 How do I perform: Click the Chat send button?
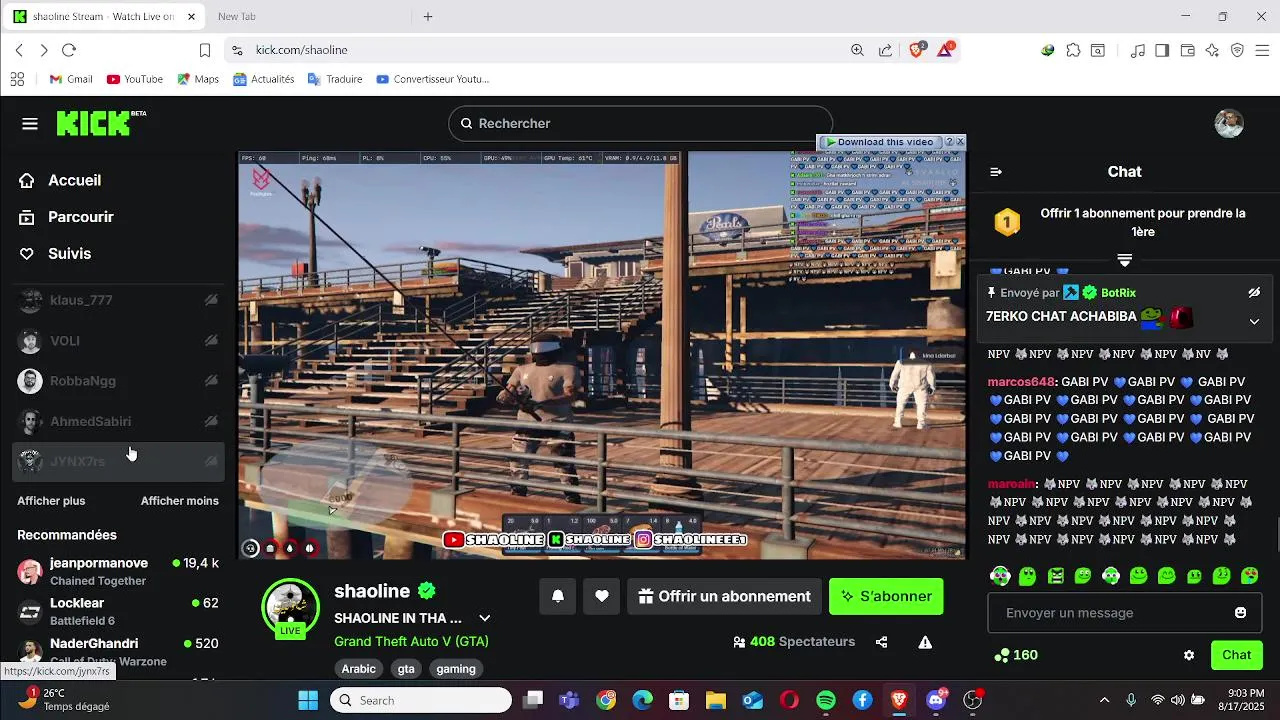[1237, 655]
